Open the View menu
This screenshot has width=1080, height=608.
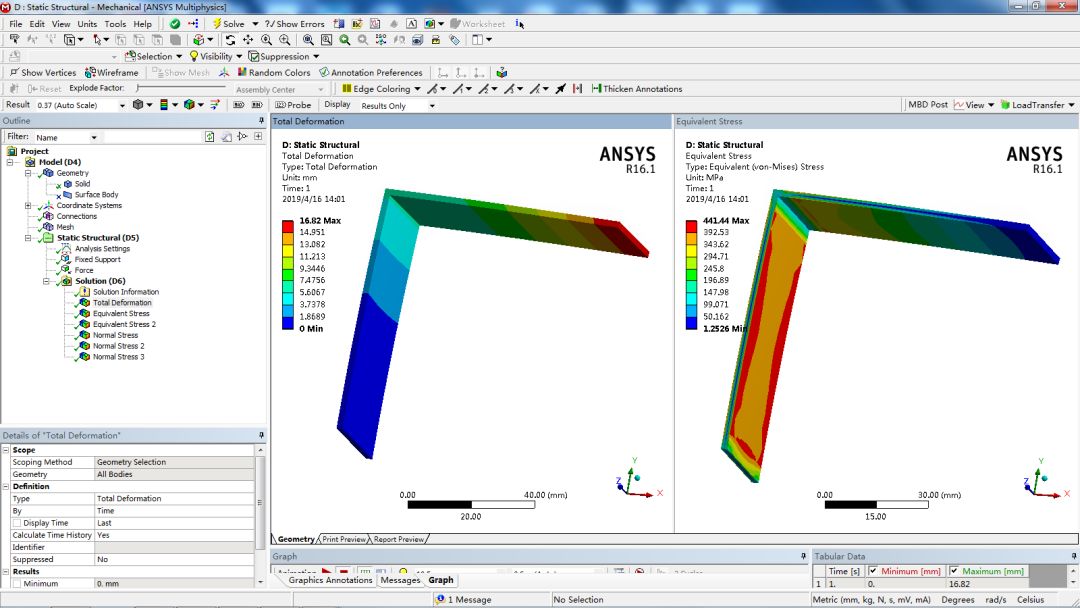click(61, 23)
